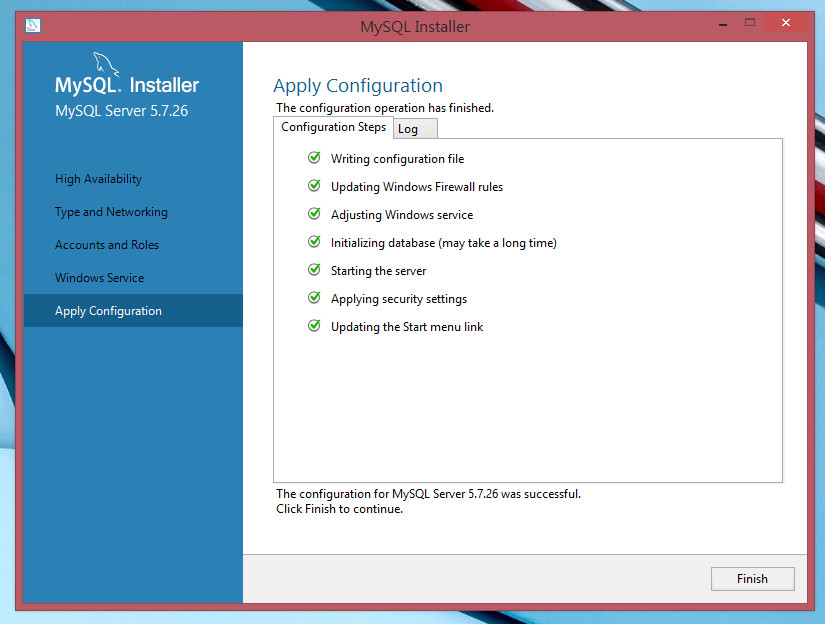
Task: Select Apply Configuration step in sidebar
Action: click(133, 310)
